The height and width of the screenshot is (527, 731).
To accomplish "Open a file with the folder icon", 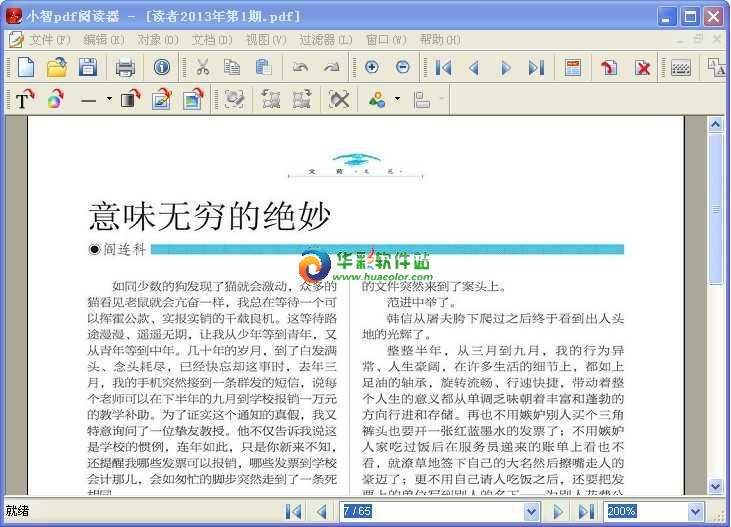I will click(57, 68).
